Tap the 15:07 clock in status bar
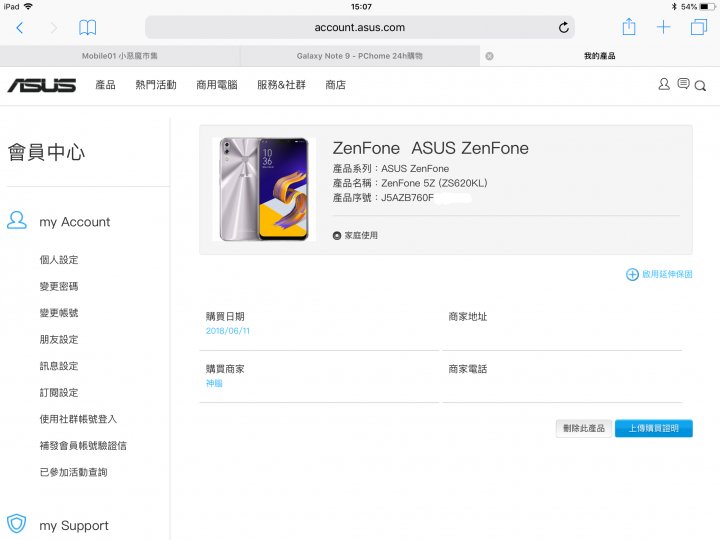Screen dimensions: 720x540 [x=361, y=6]
